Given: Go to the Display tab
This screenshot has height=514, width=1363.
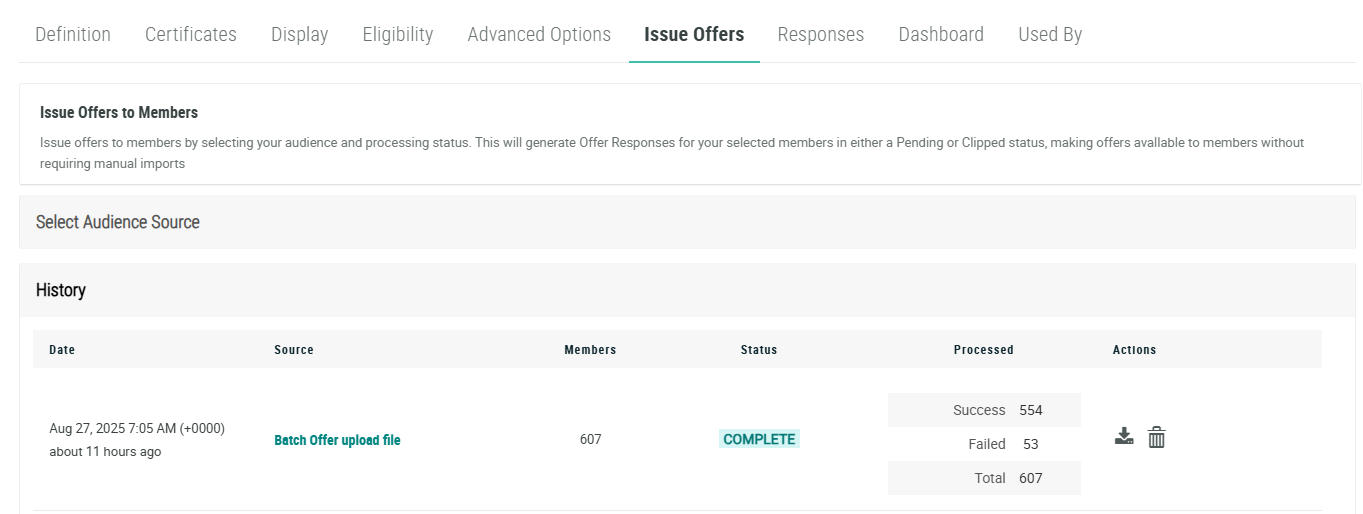Looking at the screenshot, I should click(x=299, y=34).
